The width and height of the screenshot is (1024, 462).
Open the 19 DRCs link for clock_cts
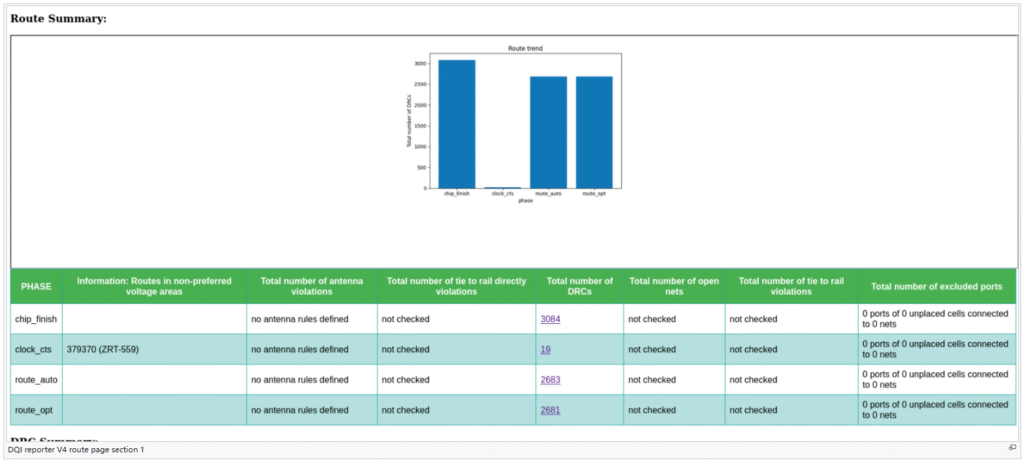[545, 349]
